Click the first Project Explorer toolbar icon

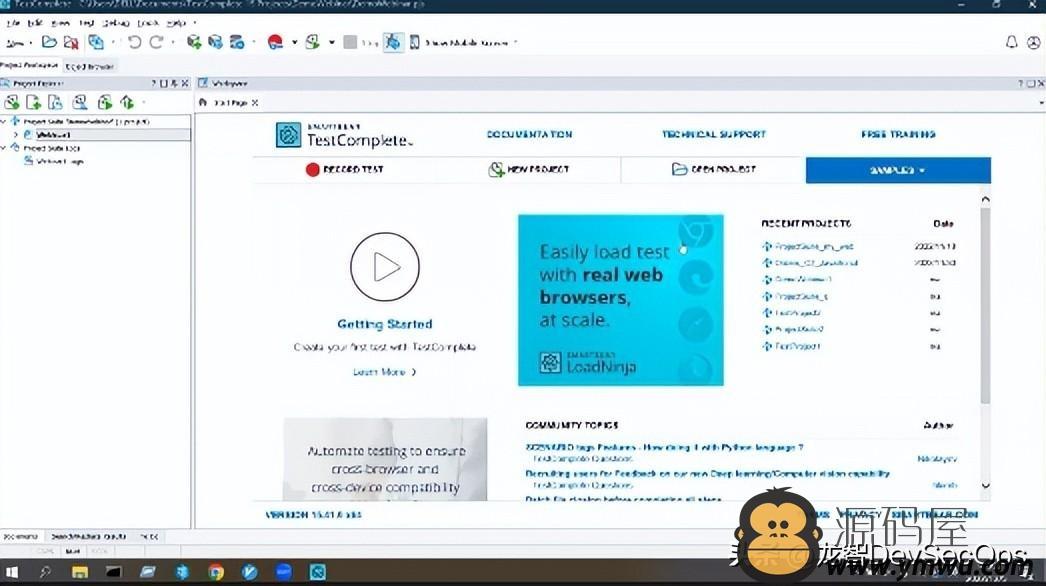coord(12,102)
